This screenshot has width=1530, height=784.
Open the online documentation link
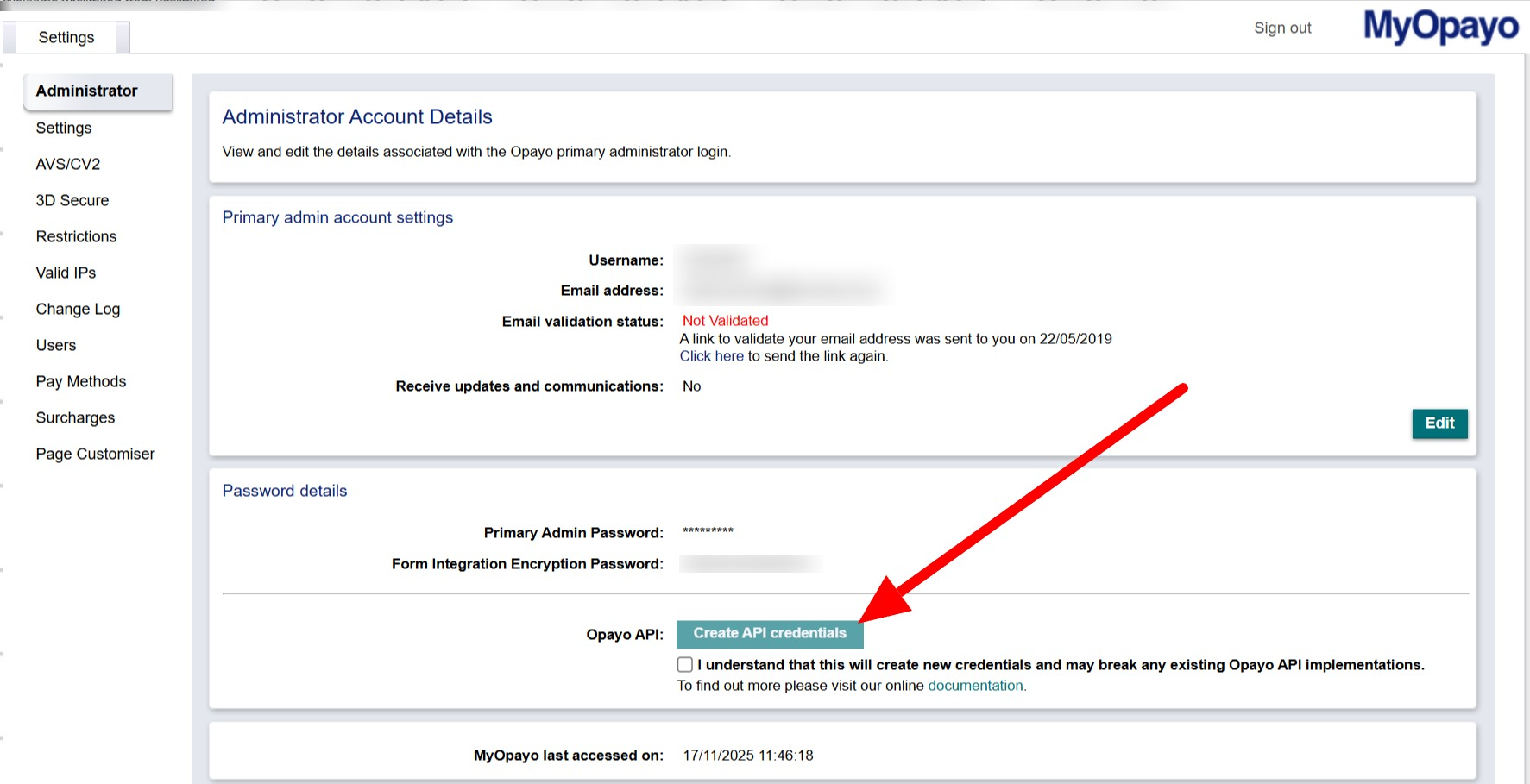tap(975, 686)
